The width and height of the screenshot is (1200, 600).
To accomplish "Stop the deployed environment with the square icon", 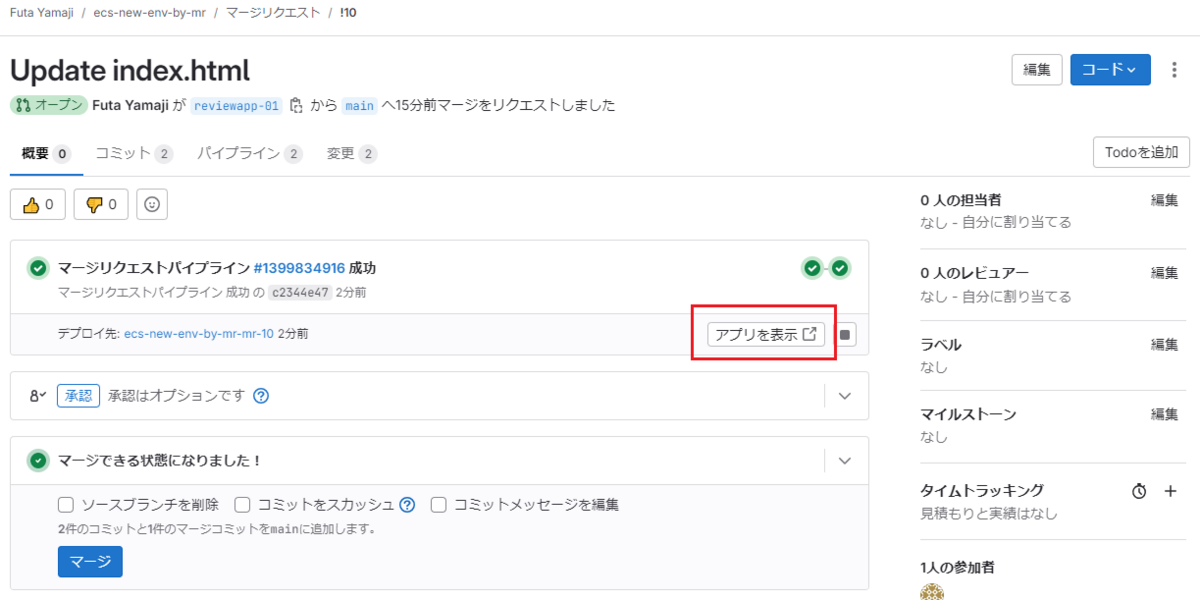I will (x=845, y=335).
